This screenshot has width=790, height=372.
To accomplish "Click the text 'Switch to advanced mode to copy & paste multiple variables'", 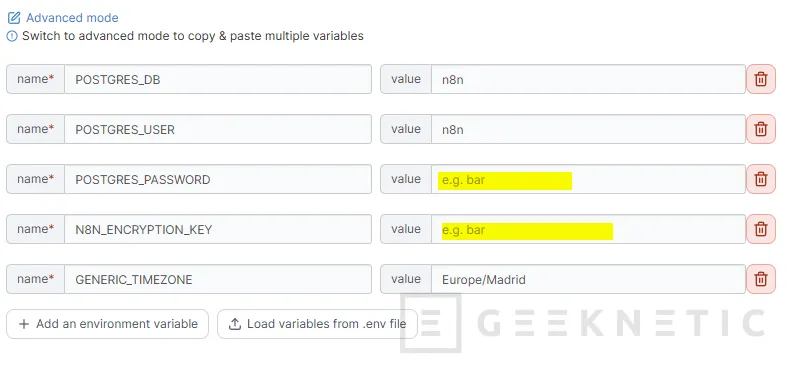I will point(193,36).
